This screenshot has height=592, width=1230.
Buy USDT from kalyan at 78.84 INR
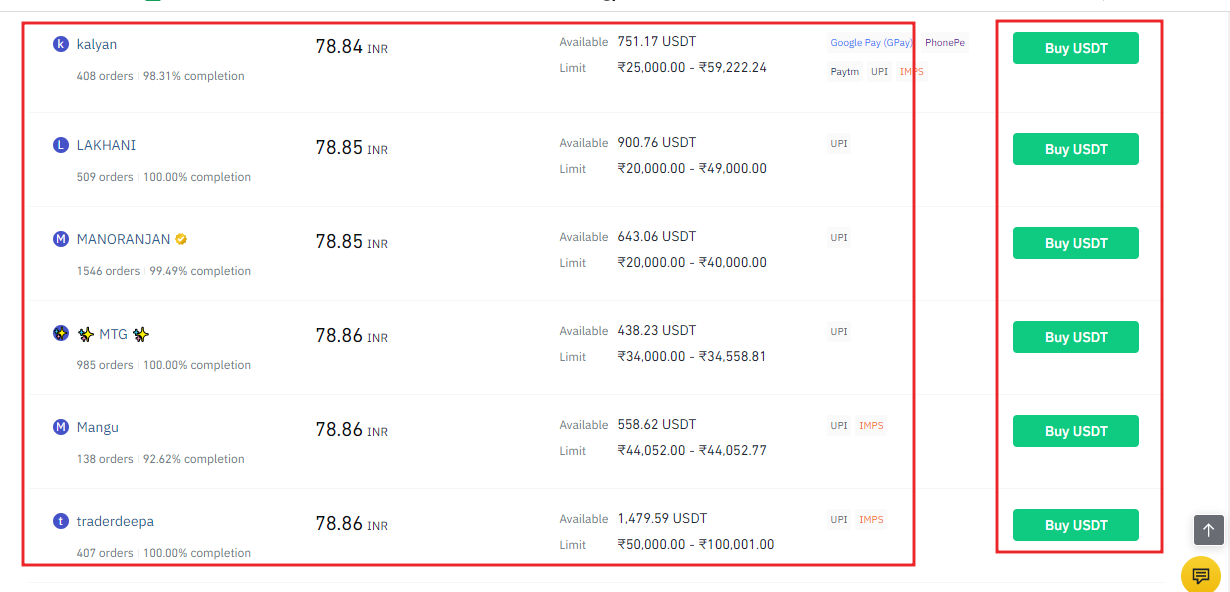pos(1075,48)
